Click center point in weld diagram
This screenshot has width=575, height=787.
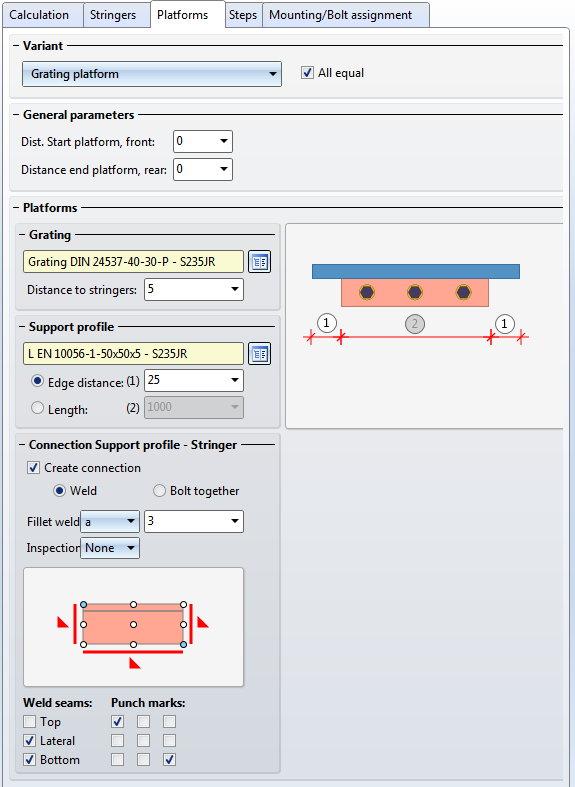tap(133, 624)
